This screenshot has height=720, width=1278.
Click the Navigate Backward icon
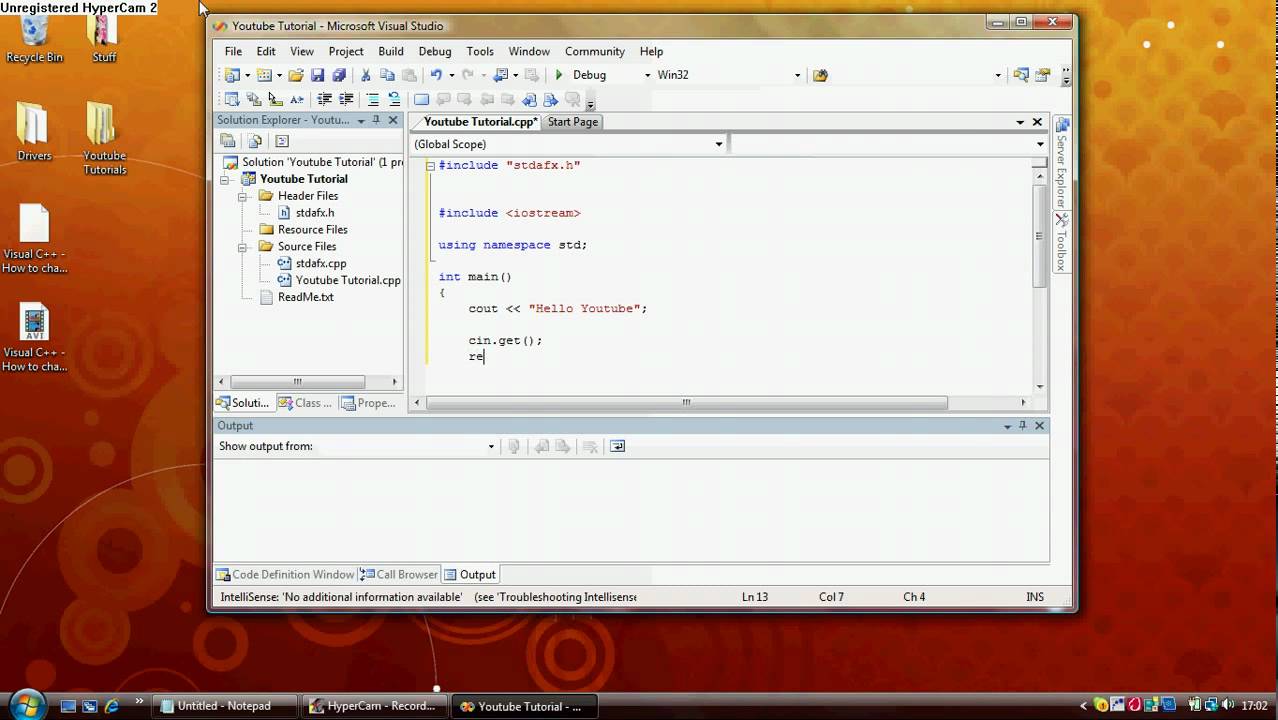(x=501, y=75)
